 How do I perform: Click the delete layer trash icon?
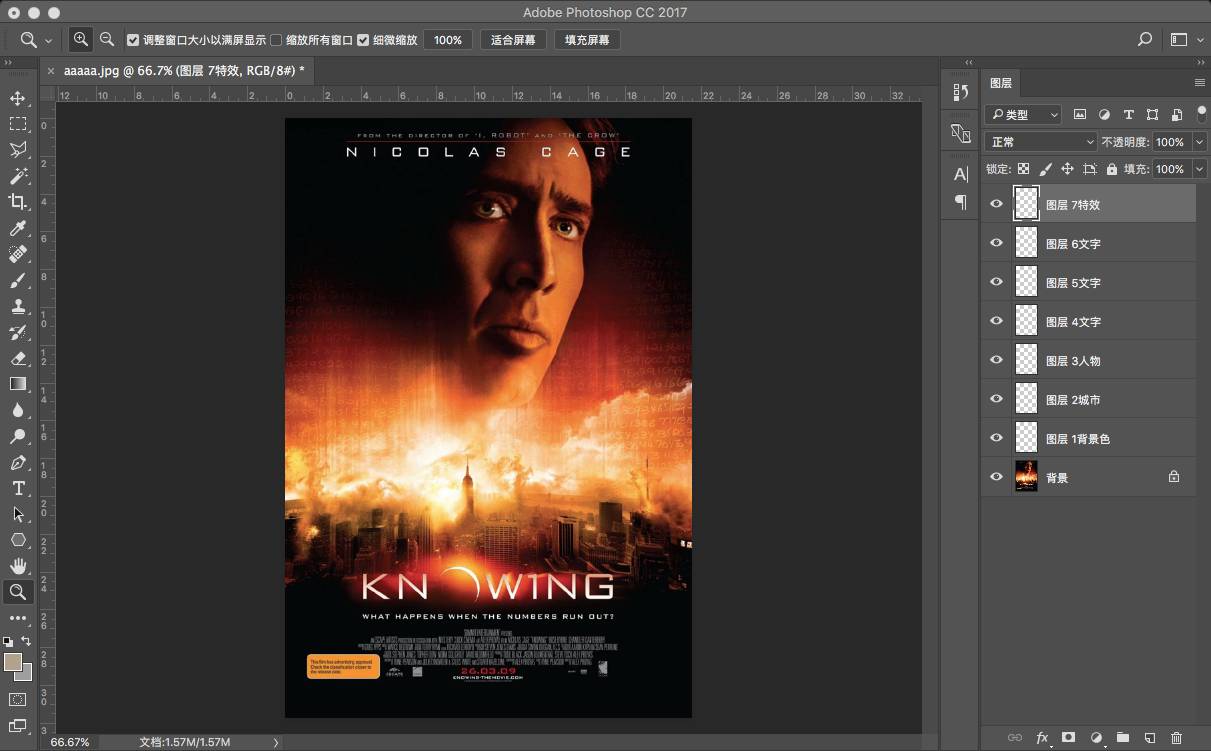pos(1176,738)
